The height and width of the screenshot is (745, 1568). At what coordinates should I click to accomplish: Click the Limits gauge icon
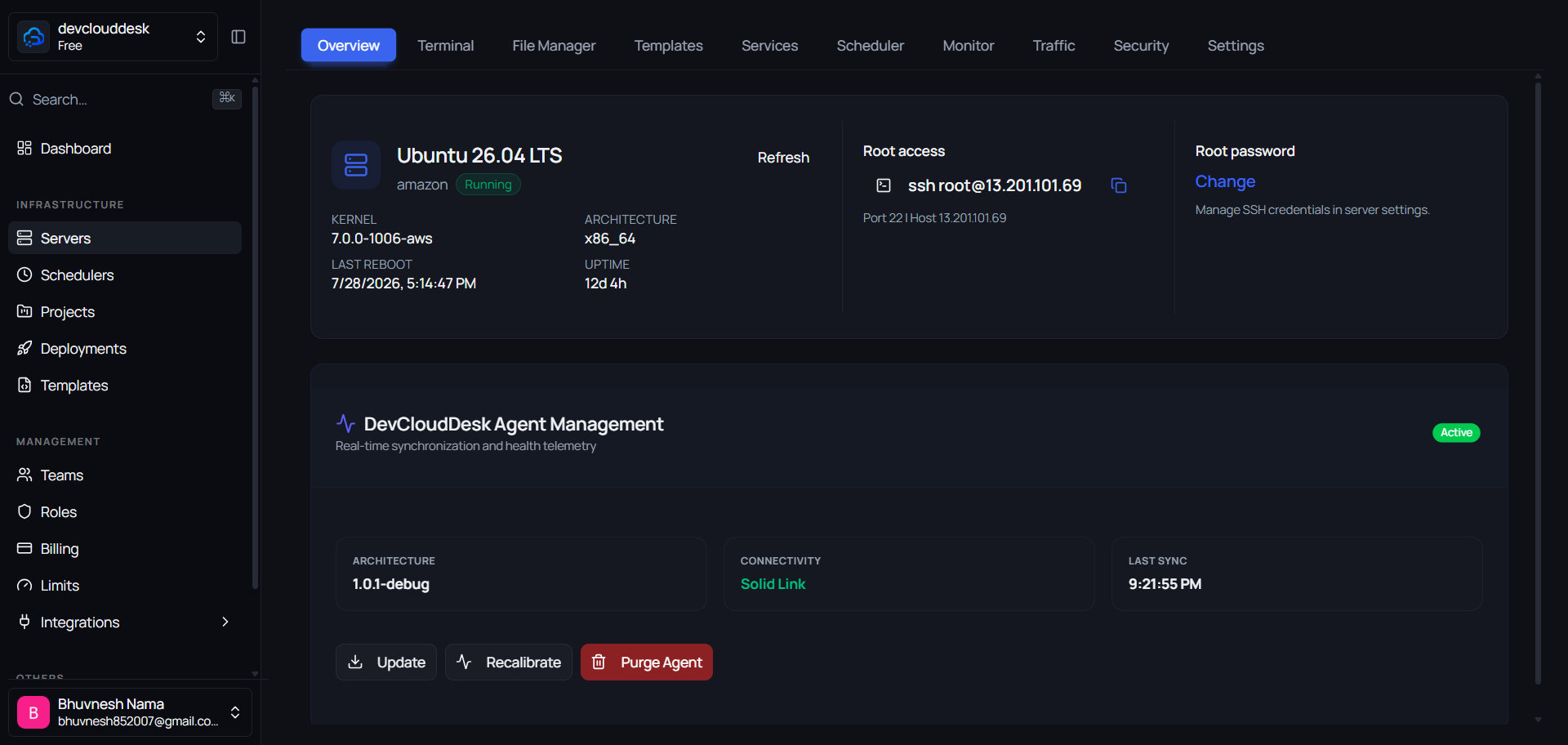[24, 585]
